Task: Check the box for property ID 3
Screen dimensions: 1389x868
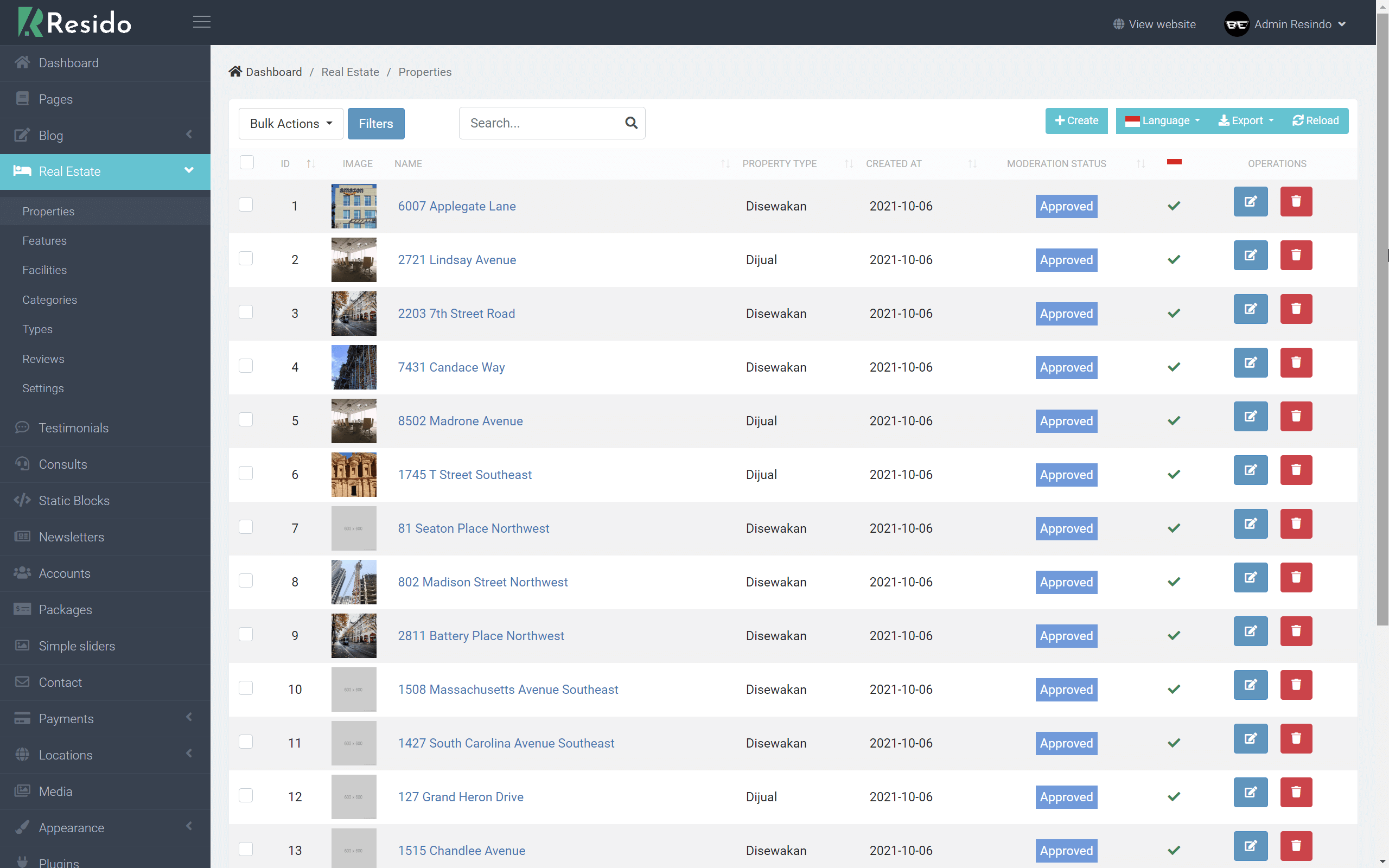Action: [246, 312]
